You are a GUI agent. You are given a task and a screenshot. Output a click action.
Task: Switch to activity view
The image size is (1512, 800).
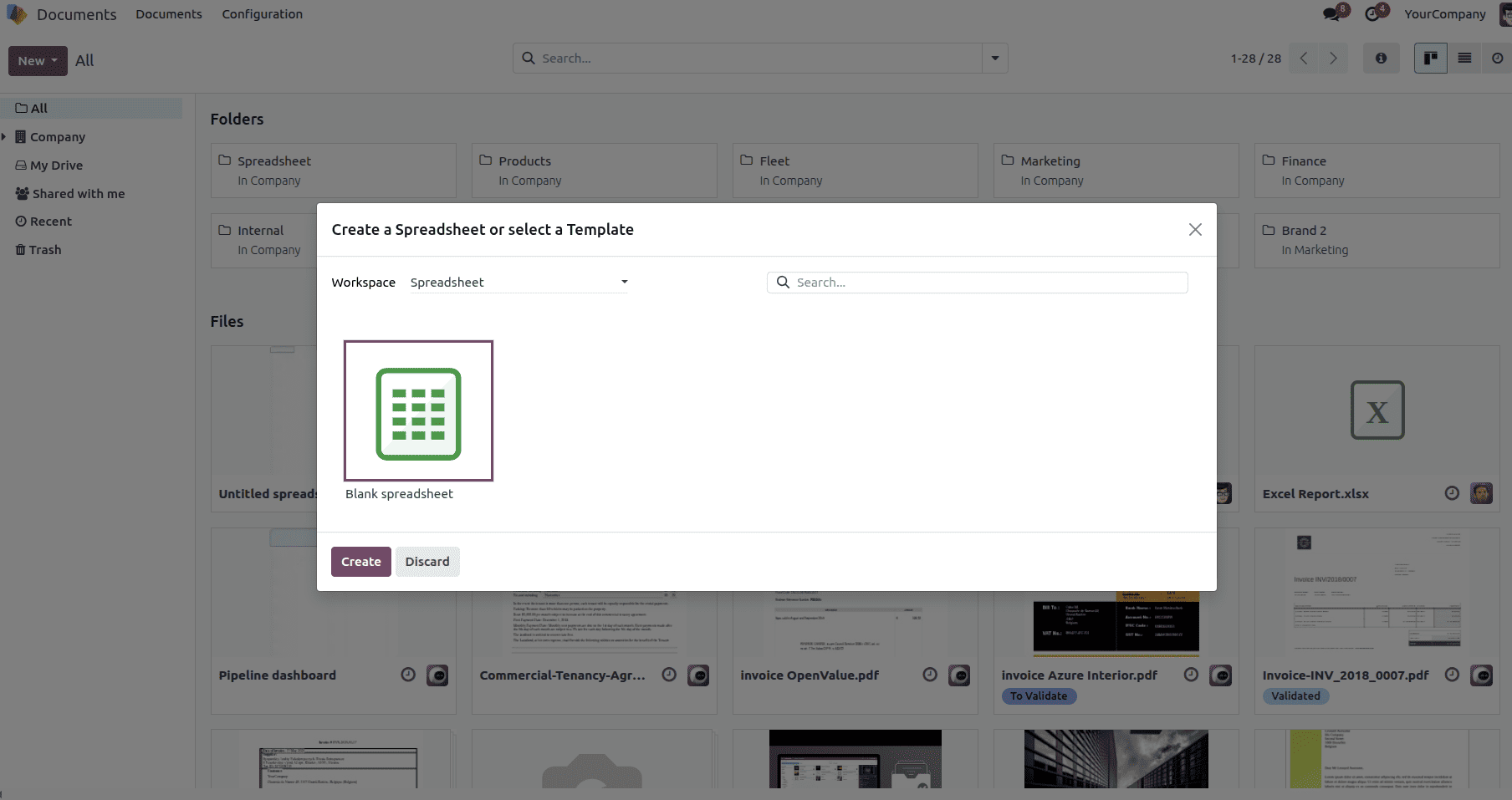pyautogui.click(x=1497, y=59)
